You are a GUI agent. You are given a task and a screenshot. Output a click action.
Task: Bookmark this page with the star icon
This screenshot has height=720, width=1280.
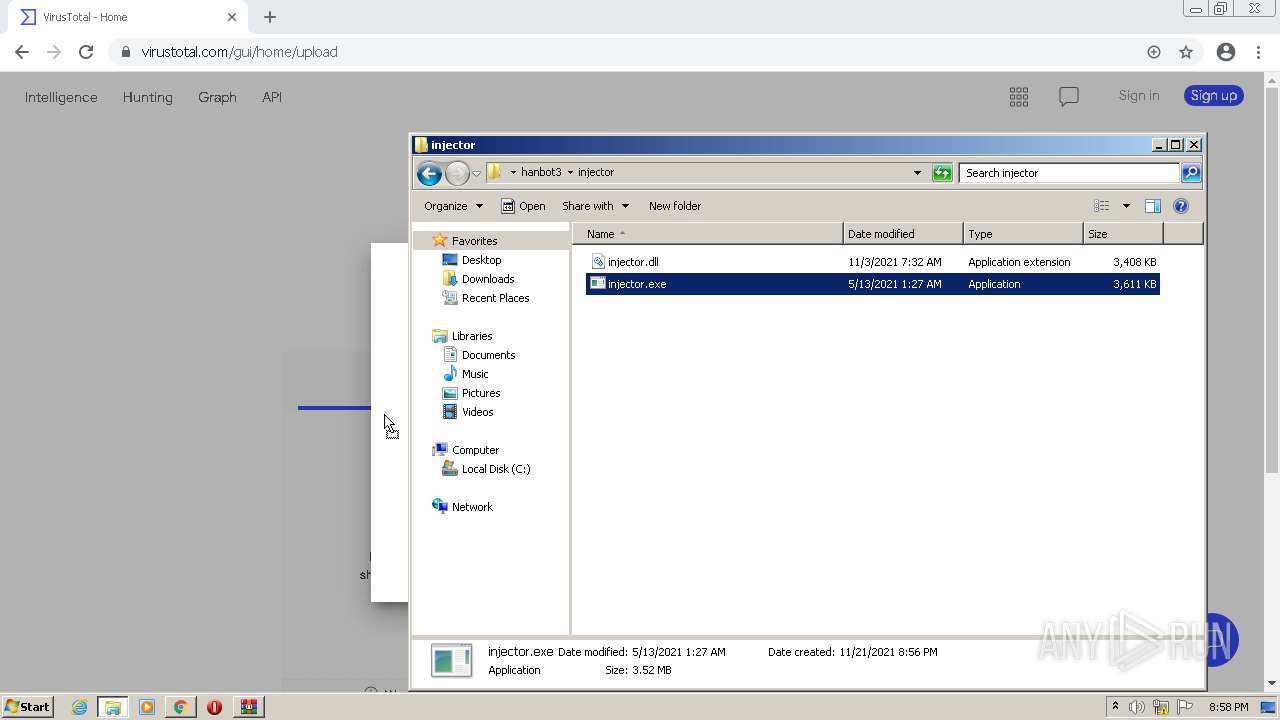click(1186, 52)
